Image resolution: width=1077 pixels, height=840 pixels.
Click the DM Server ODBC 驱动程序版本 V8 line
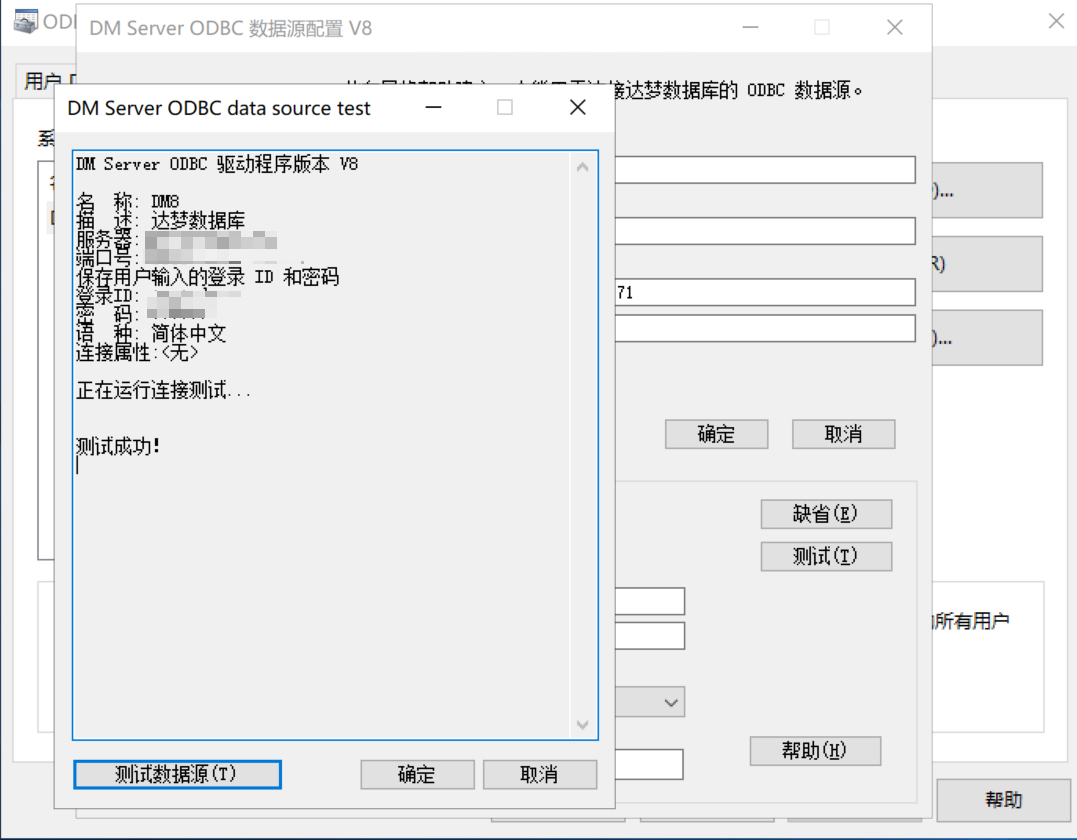217,164
